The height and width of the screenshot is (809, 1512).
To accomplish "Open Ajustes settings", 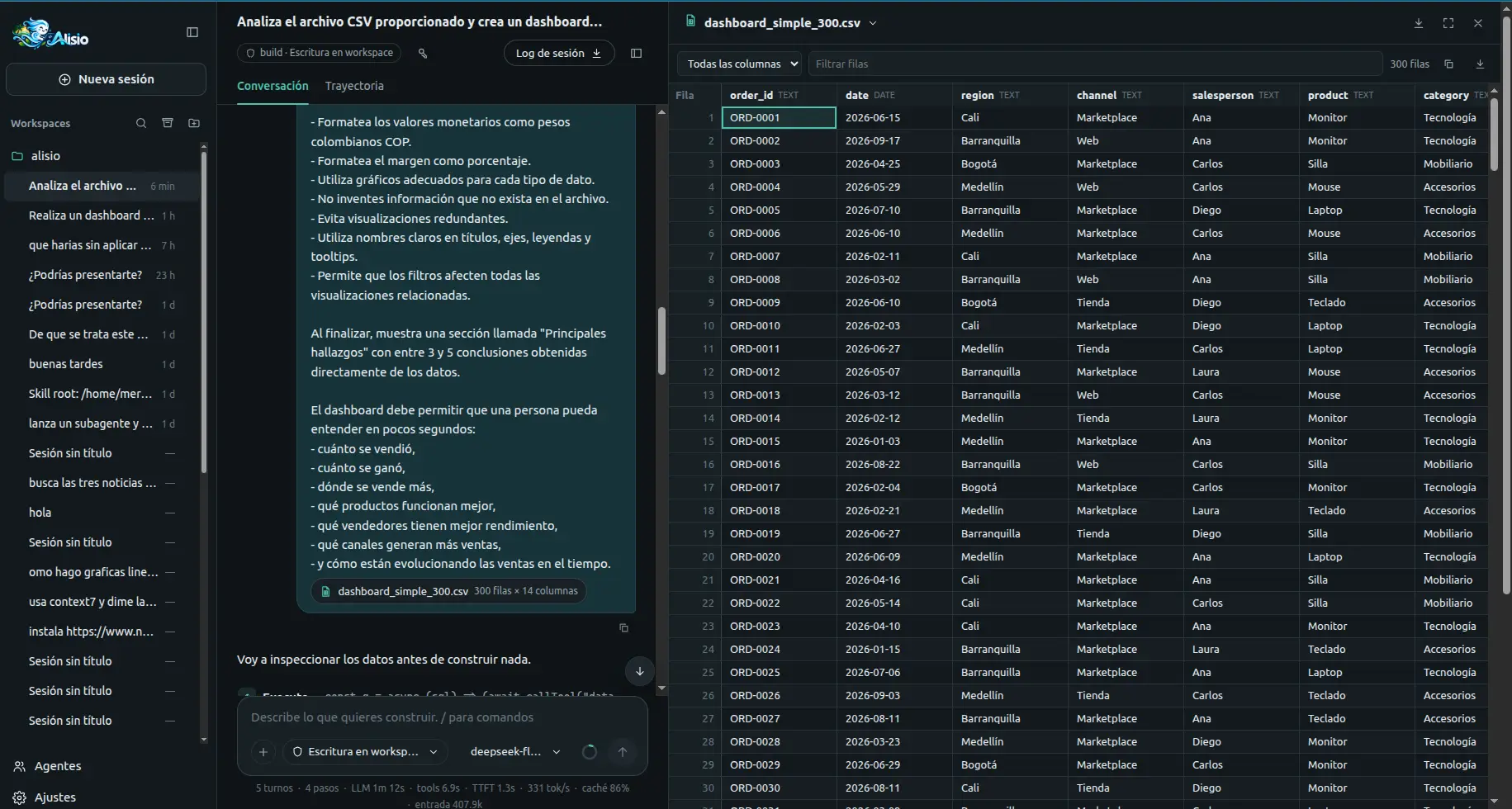I will pos(55,797).
